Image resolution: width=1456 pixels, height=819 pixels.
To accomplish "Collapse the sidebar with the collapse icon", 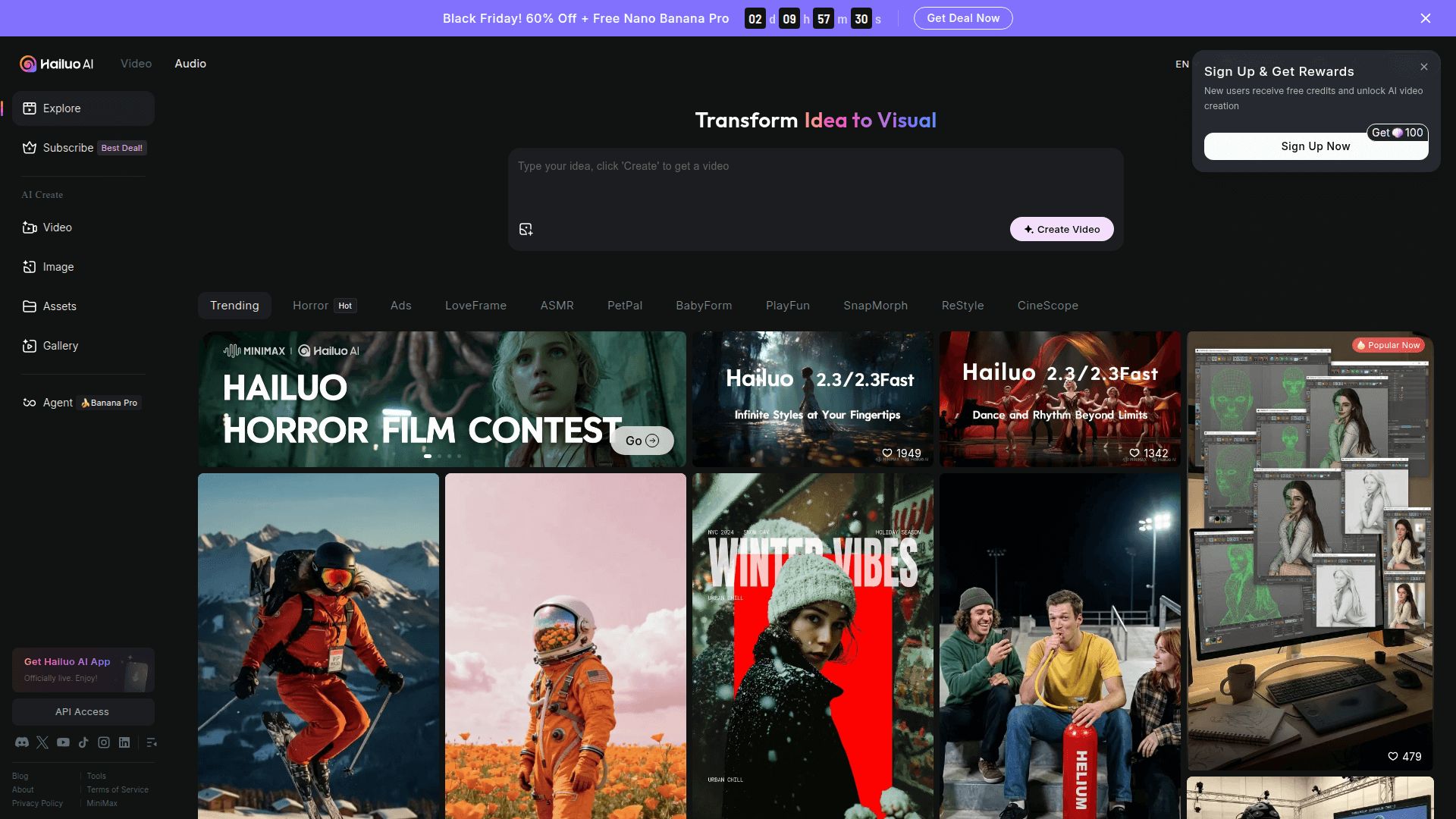I will (x=152, y=742).
